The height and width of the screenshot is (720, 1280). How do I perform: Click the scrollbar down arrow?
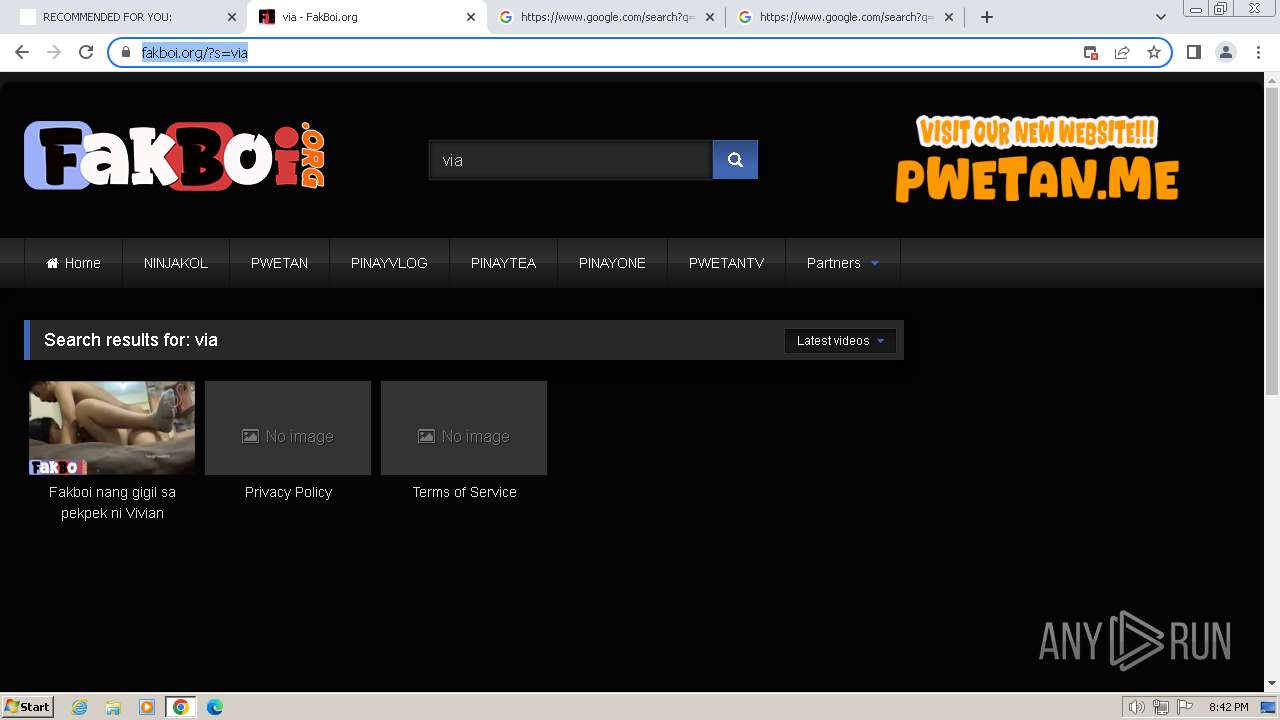[1271, 684]
